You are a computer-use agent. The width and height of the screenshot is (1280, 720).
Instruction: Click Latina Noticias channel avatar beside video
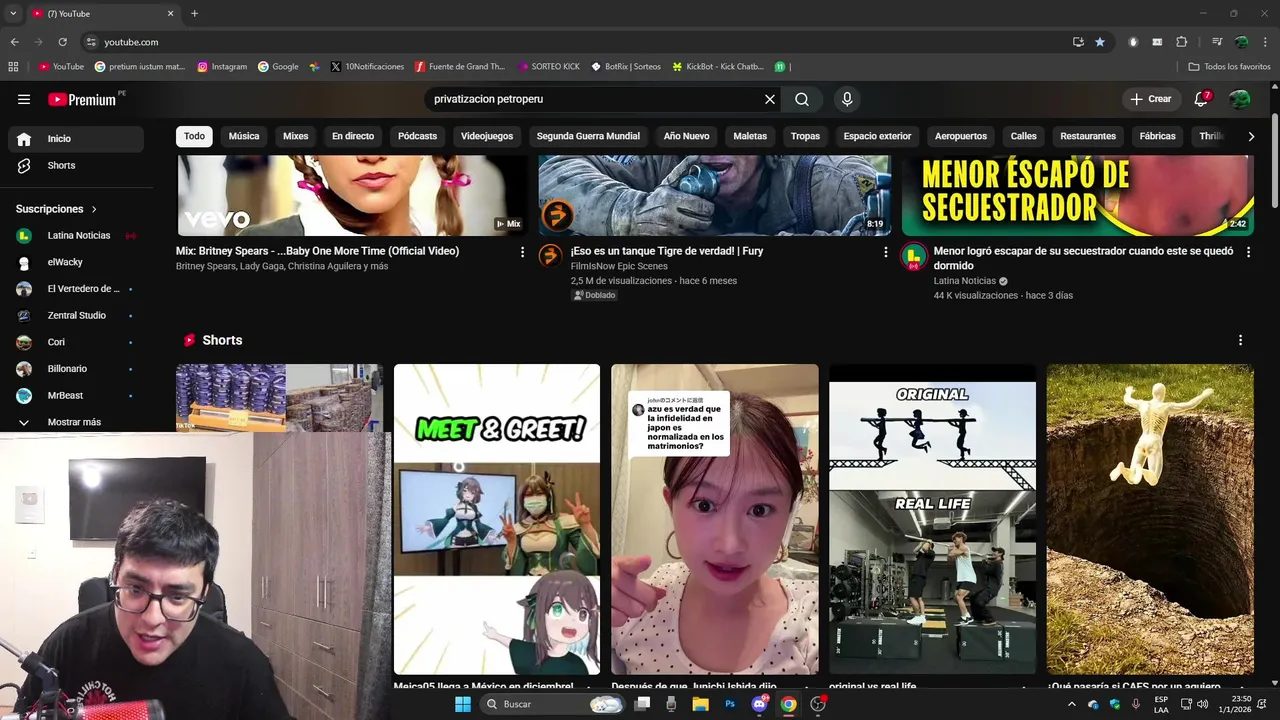pyautogui.click(x=914, y=256)
